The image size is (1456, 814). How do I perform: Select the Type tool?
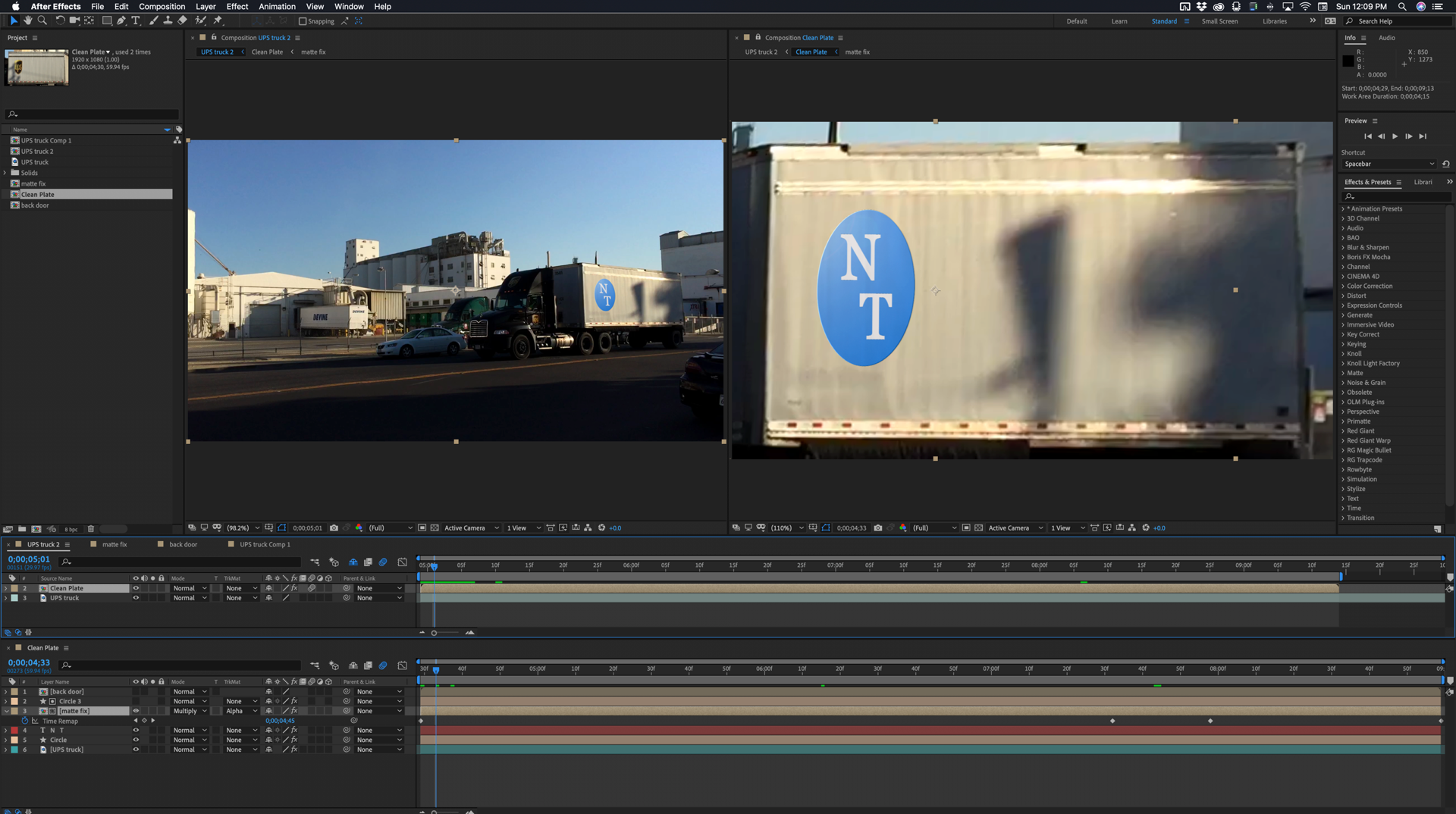136,20
